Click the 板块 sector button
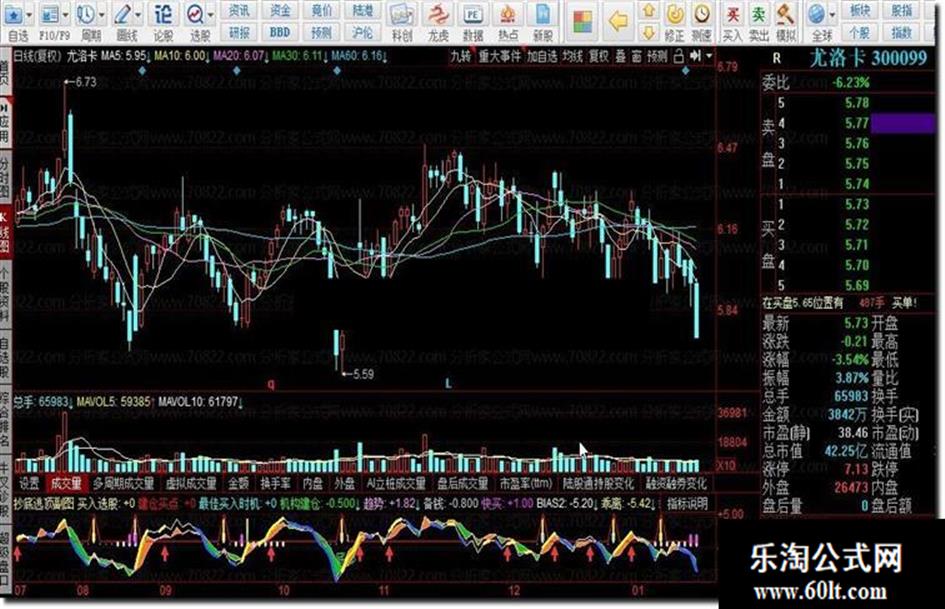The width and height of the screenshot is (945, 609). (x=860, y=10)
